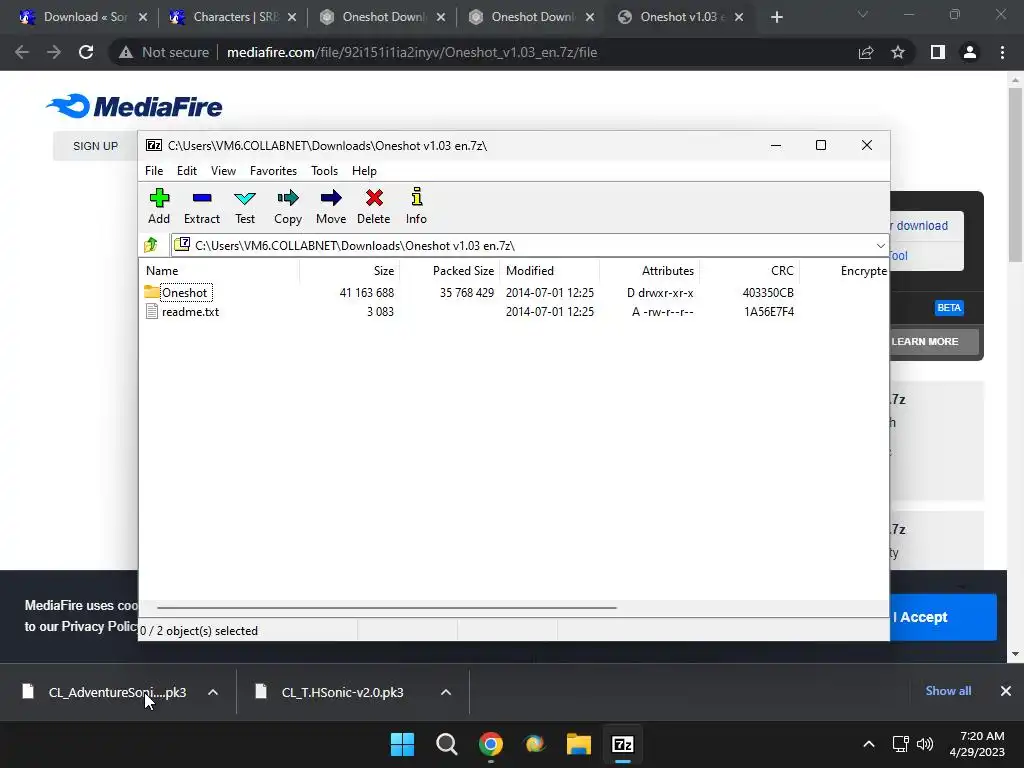Click Show all downloads link
This screenshot has width=1024, height=768.
click(948, 691)
